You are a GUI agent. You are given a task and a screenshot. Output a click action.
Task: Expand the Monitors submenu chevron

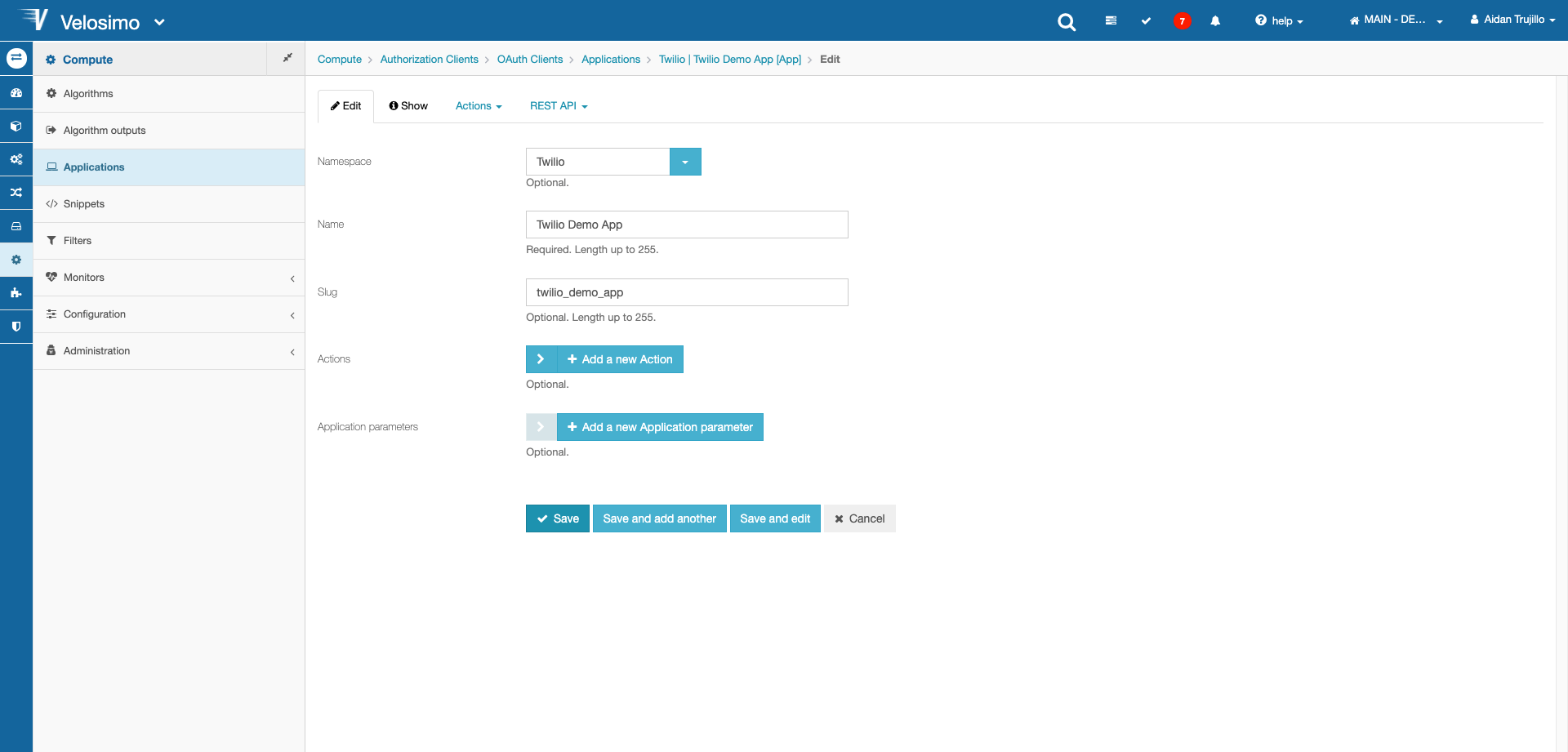point(292,278)
